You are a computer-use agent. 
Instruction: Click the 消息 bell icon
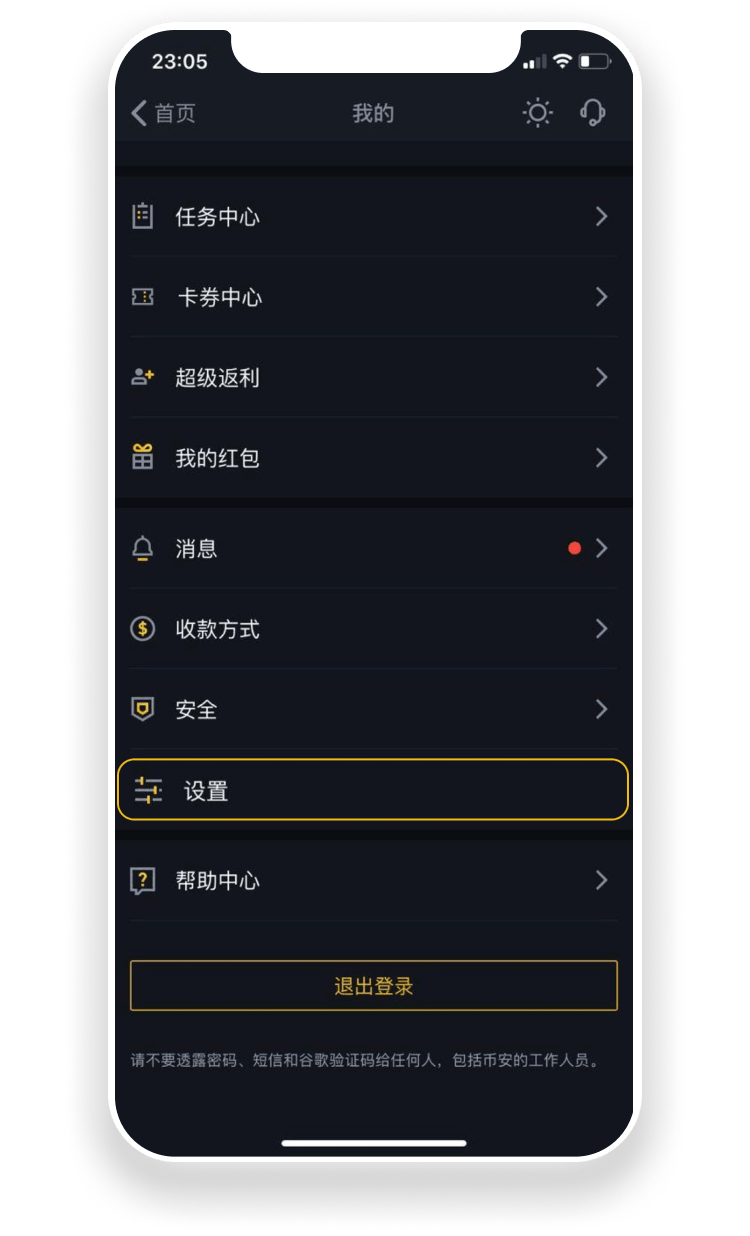[143, 548]
